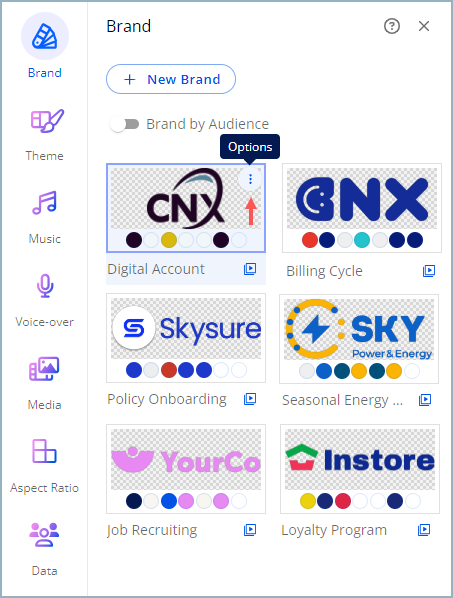Open the Voice-over sidebar panel
Viewport: 453px width, 598px height.
tap(45, 301)
